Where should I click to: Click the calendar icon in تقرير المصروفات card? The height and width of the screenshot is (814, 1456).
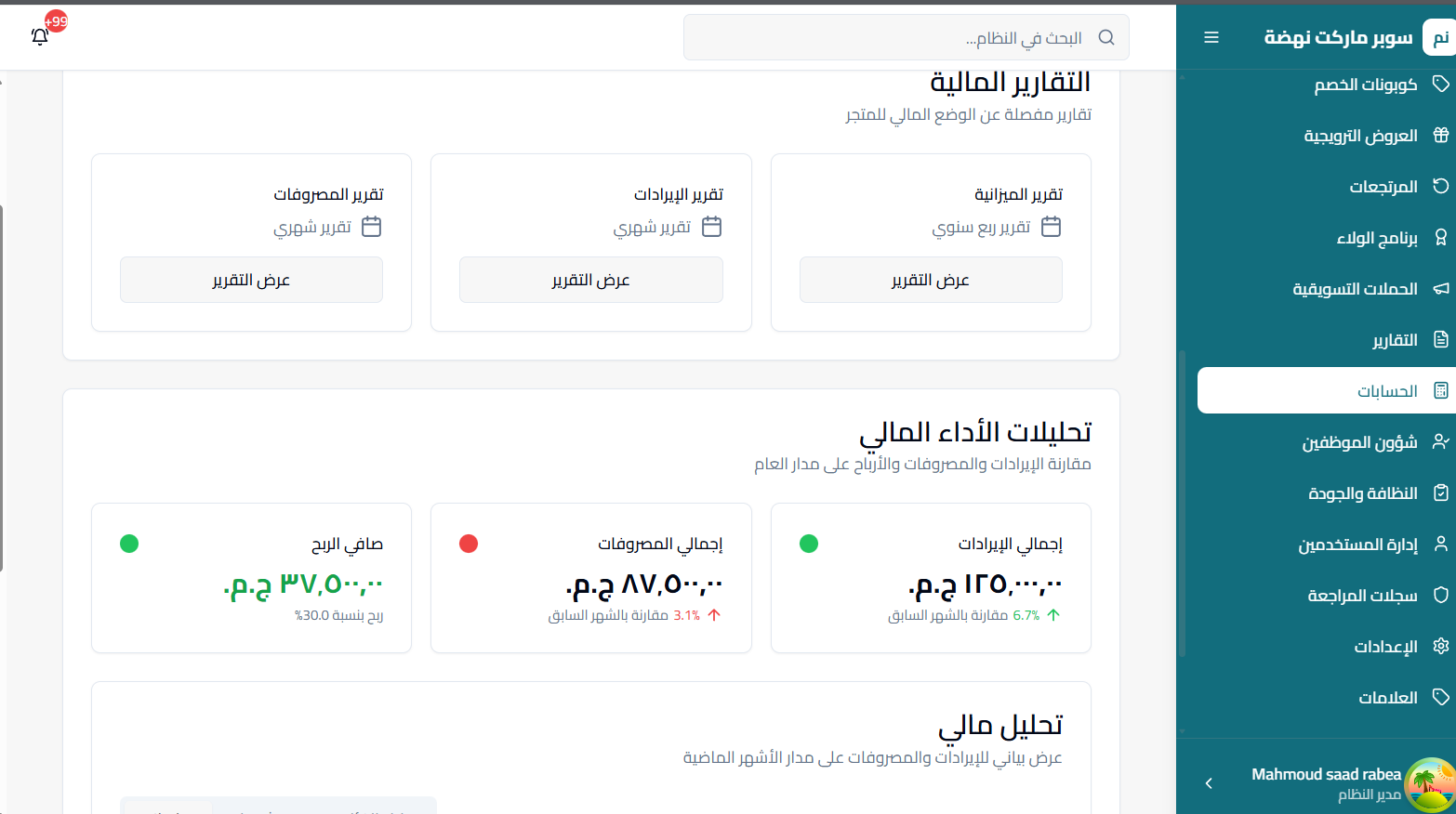371,227
